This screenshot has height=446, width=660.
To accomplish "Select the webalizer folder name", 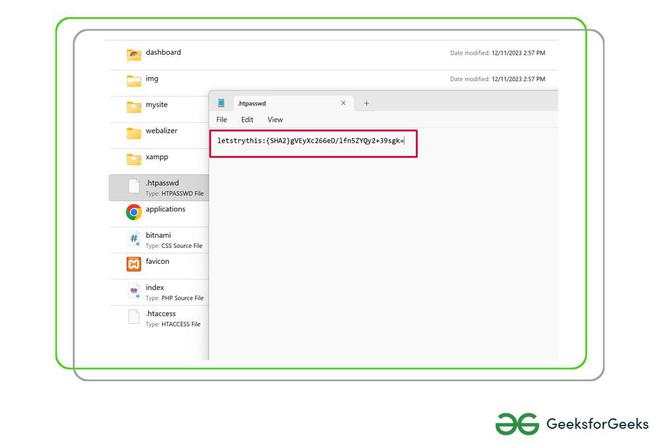I will (x=162, y=131).
